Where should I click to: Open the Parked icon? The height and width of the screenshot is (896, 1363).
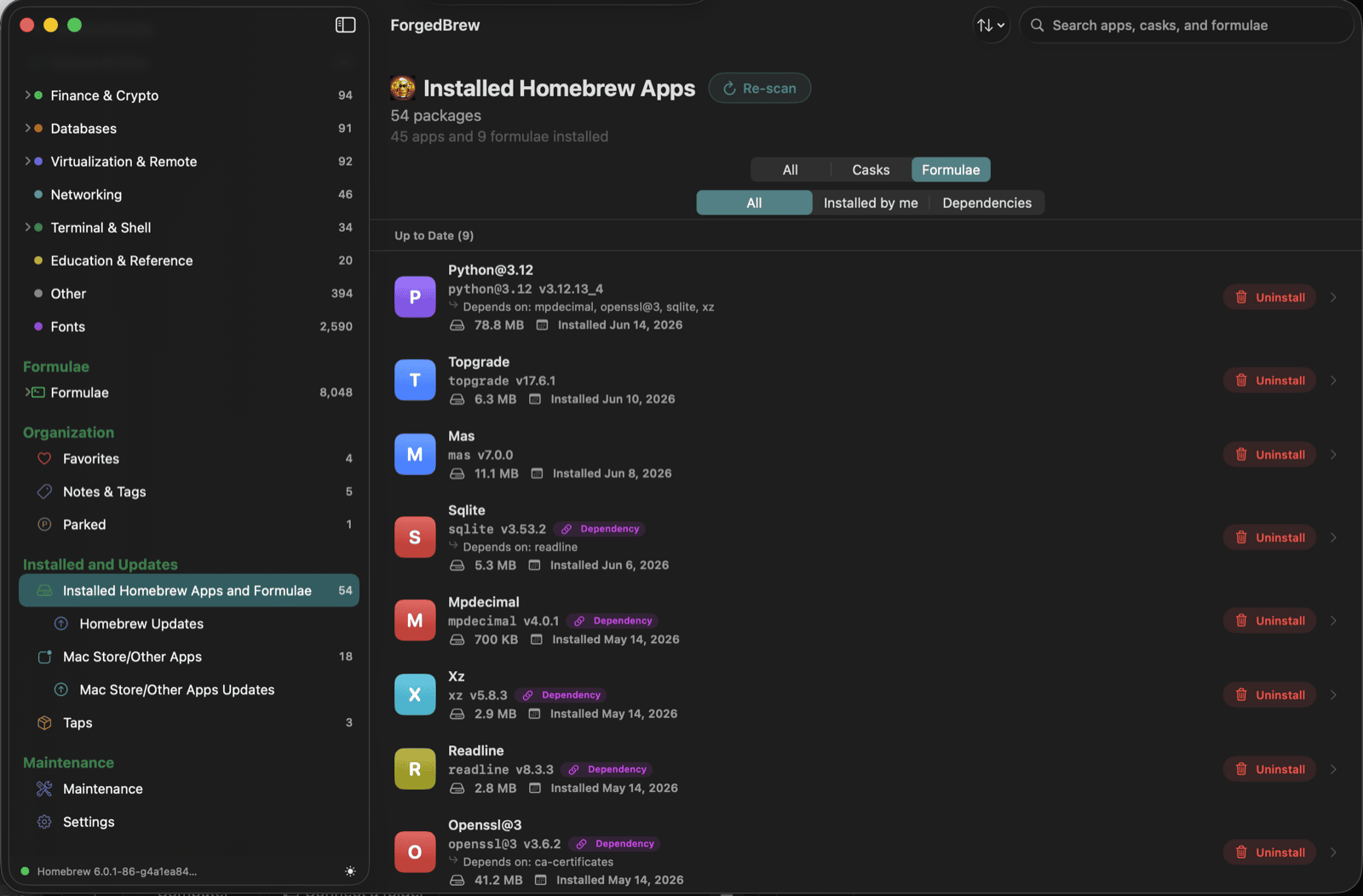point(44,524)
